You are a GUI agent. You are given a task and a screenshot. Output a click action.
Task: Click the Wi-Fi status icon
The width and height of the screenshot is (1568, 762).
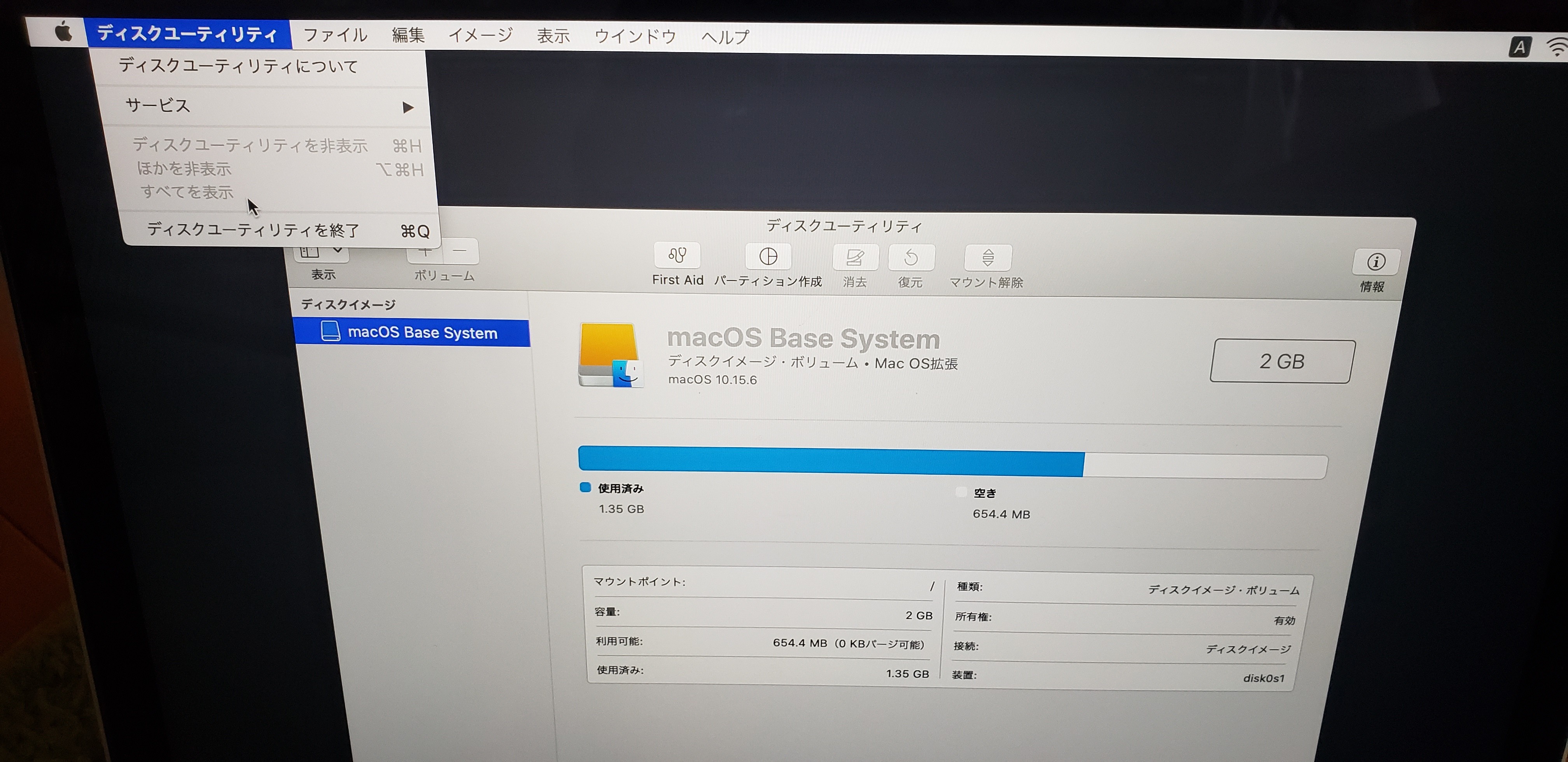click(x=1557, y=47)
